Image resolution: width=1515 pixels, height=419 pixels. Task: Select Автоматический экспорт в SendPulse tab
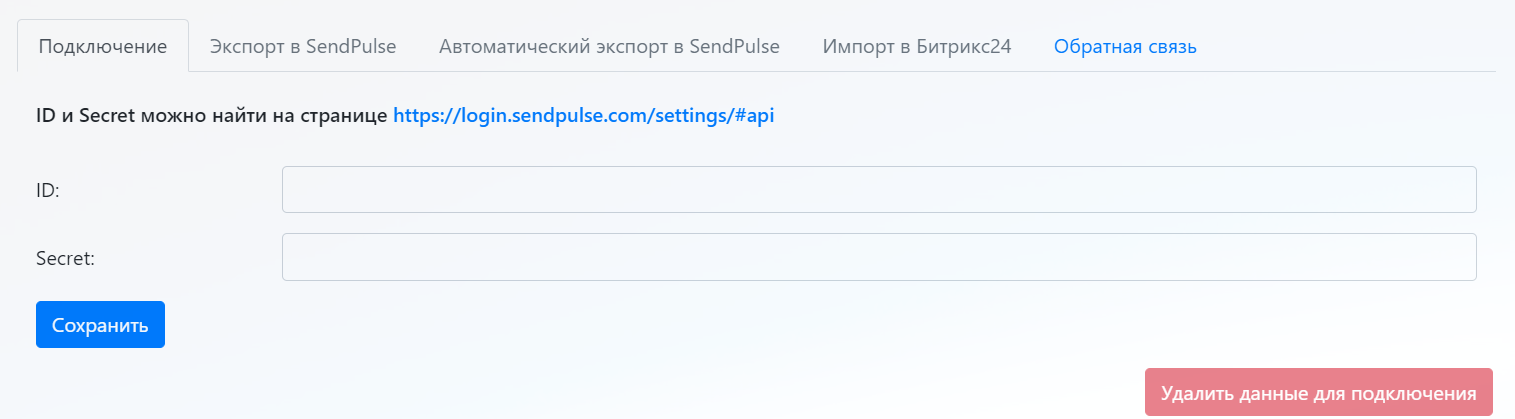[609, 46]
